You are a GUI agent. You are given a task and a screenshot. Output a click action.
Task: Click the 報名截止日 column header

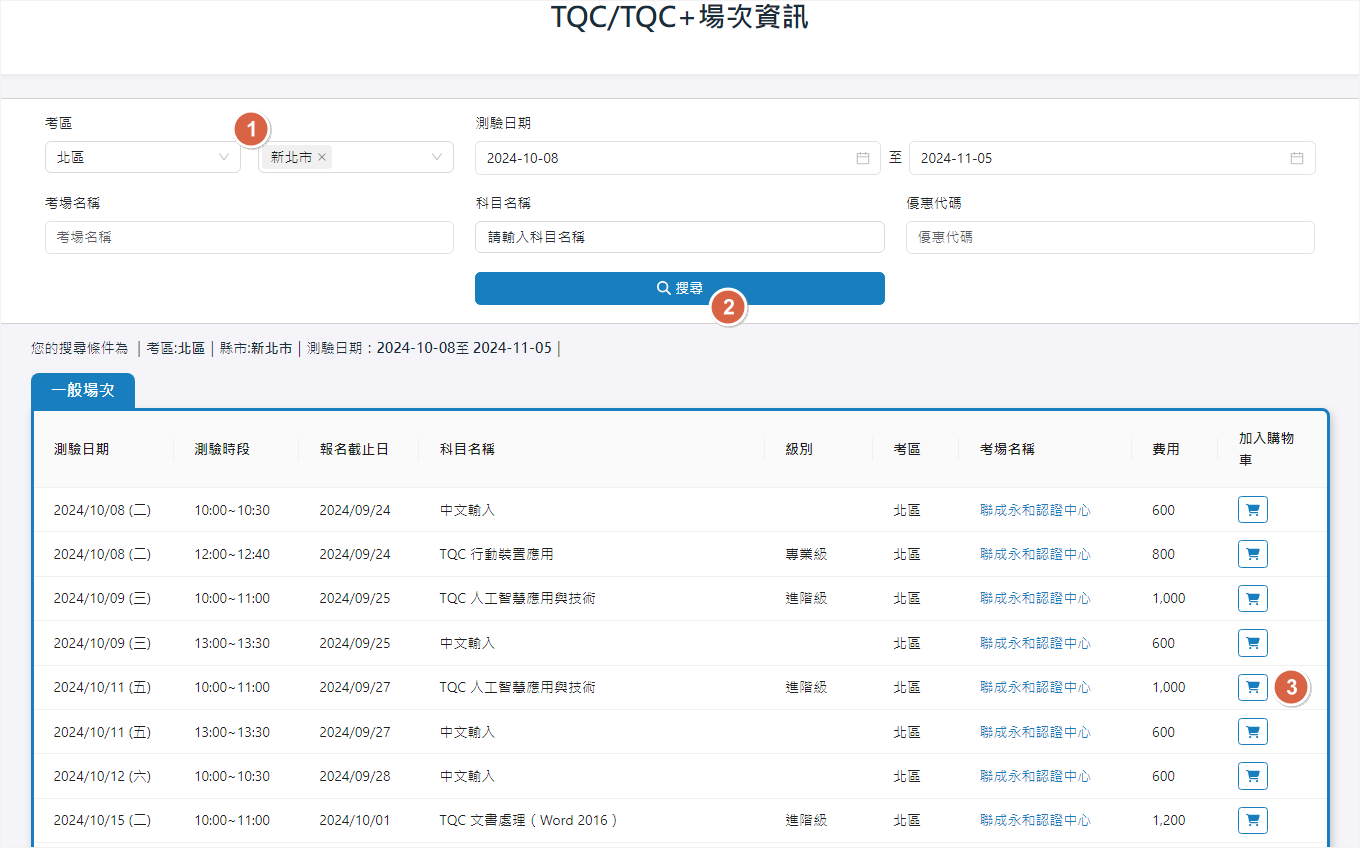353,449
